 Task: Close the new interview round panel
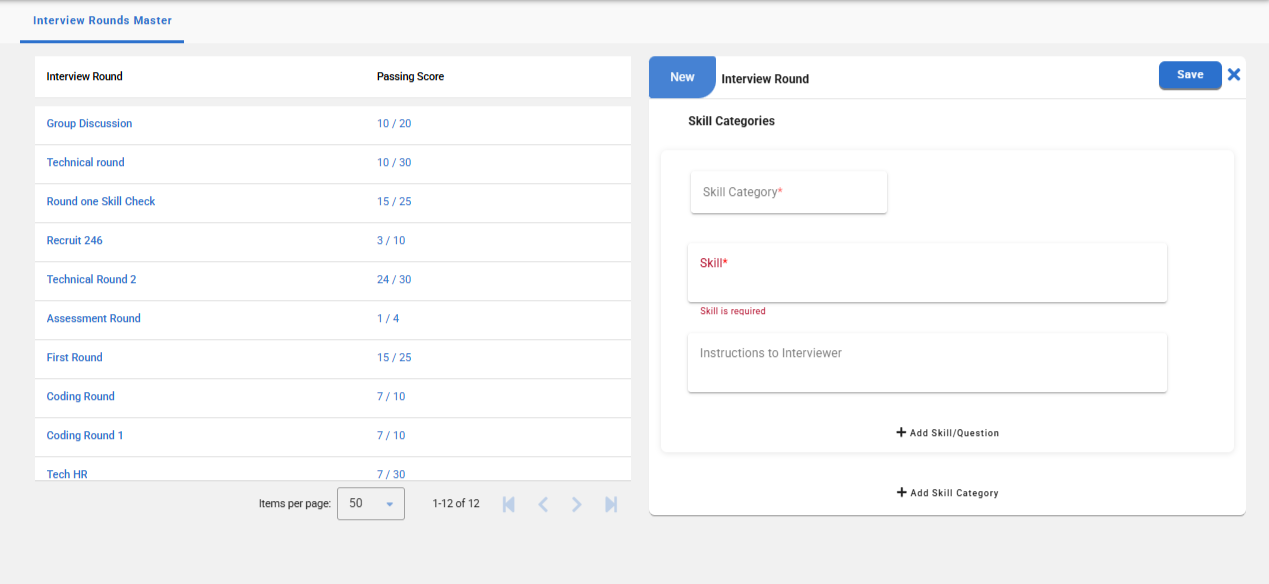coord(1233,75)
